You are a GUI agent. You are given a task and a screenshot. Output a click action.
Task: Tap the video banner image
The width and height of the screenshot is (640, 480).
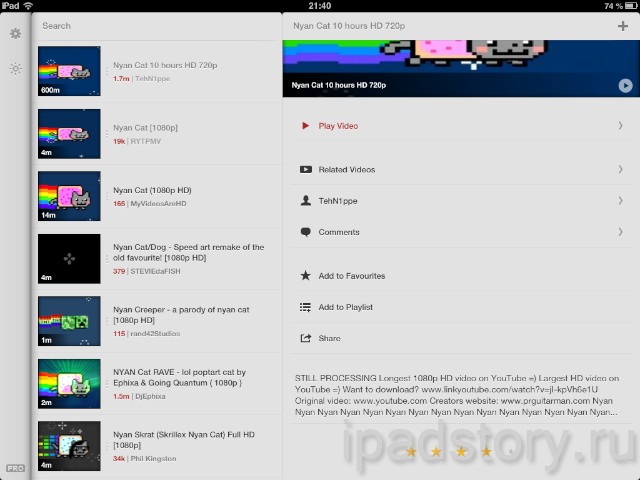(x=461, y=69)
